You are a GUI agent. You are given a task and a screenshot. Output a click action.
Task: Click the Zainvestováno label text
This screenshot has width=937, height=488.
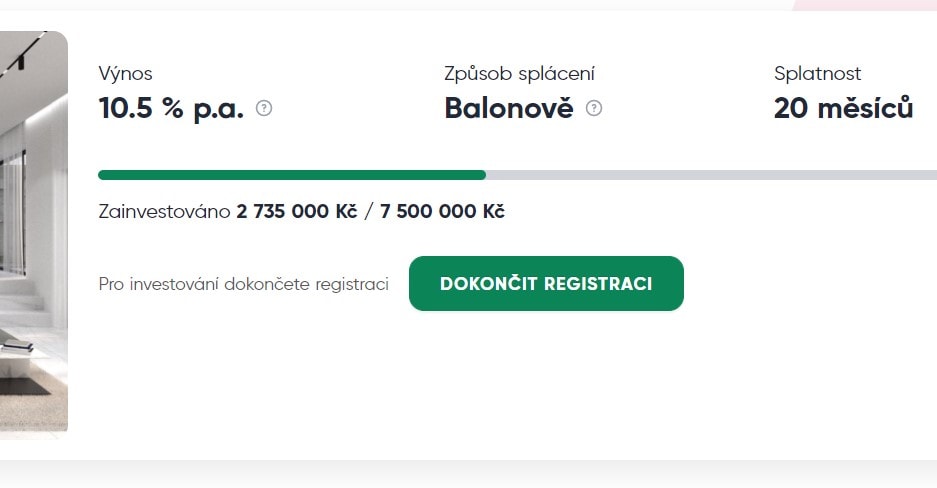tap(165, 212)
